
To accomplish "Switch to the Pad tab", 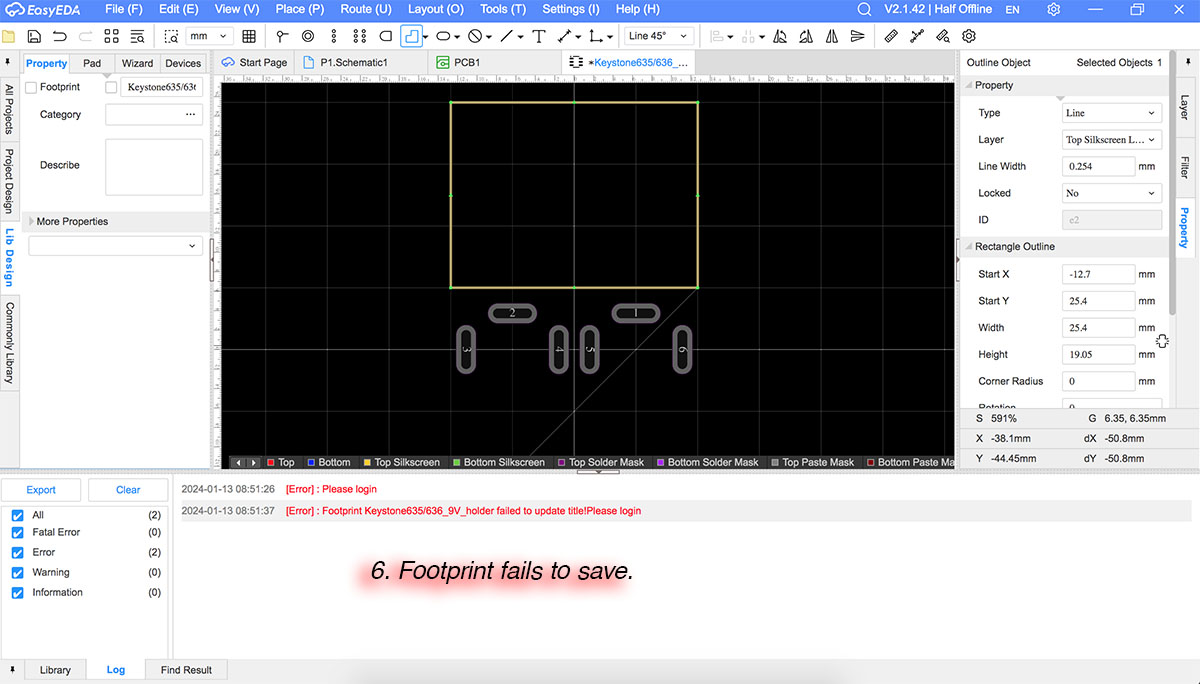I will [92, 63].
